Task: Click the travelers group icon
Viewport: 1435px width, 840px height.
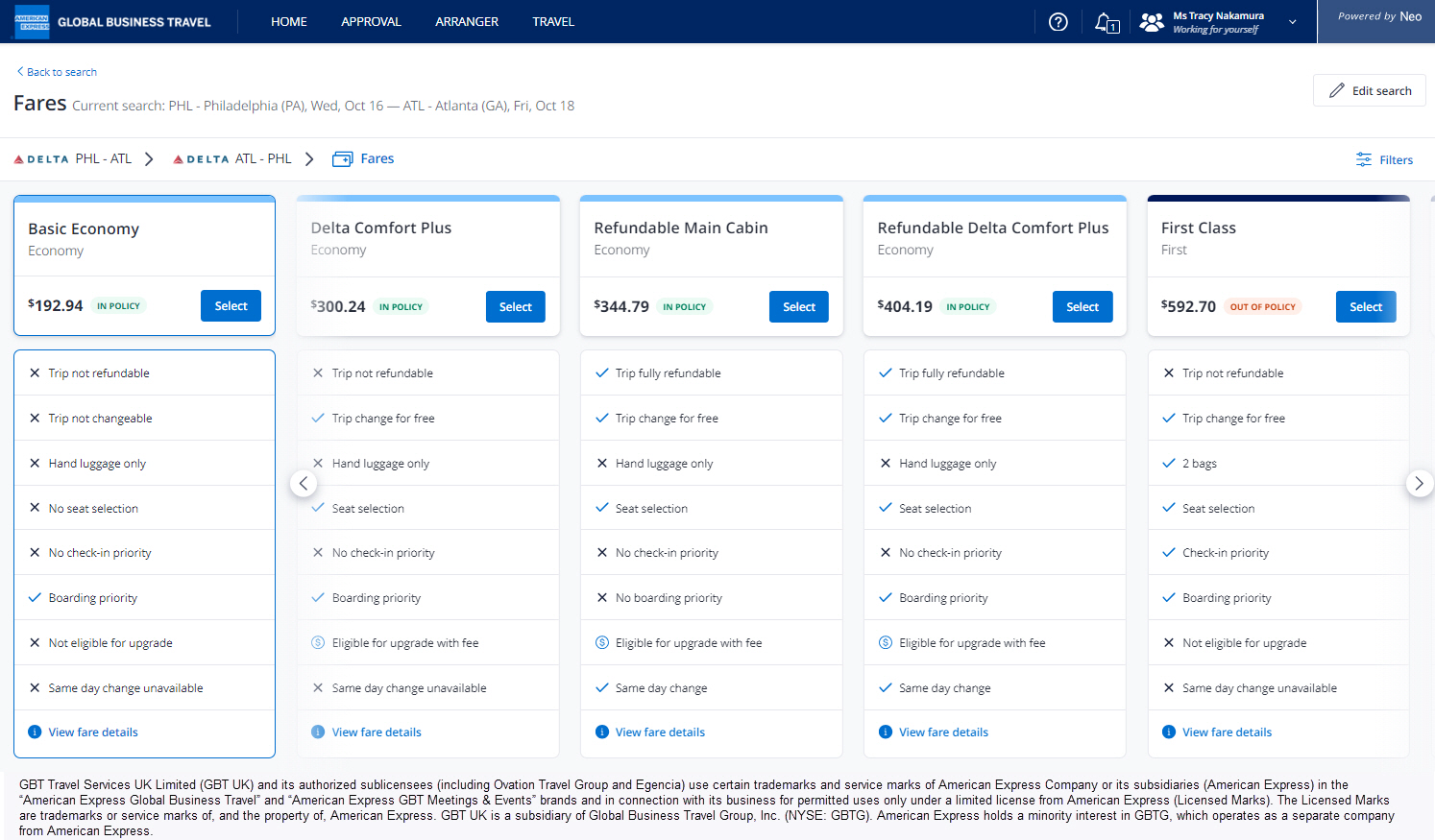Action: pyautogui.click(x=1152, y=22)
